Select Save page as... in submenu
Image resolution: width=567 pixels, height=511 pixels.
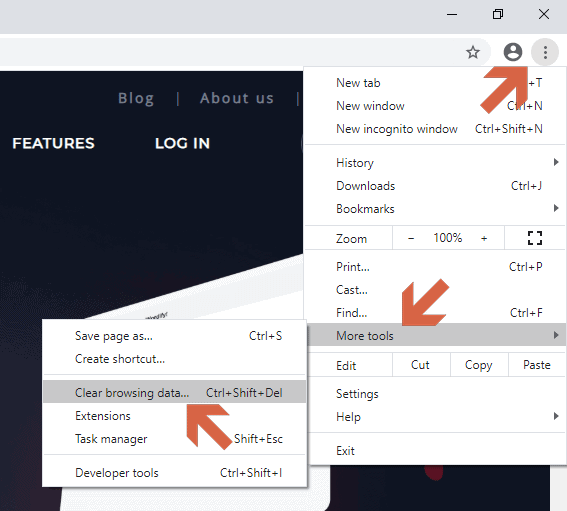point(174,336)
